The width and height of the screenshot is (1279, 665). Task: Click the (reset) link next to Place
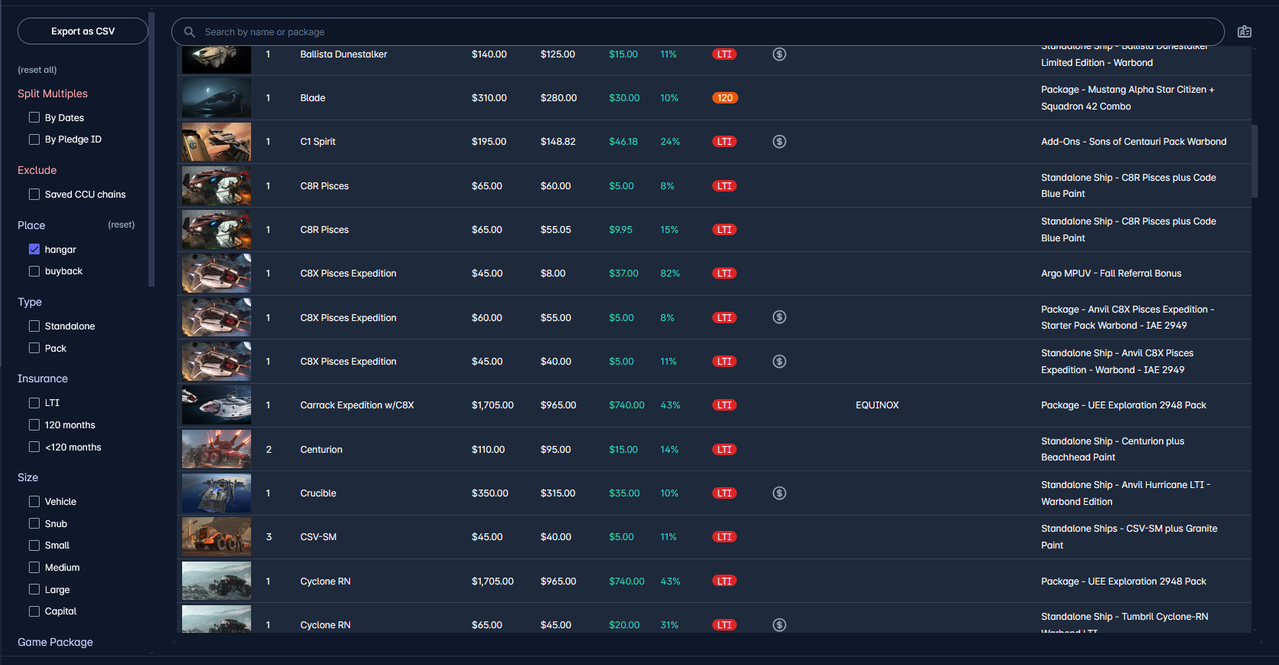tap(121, 225)
